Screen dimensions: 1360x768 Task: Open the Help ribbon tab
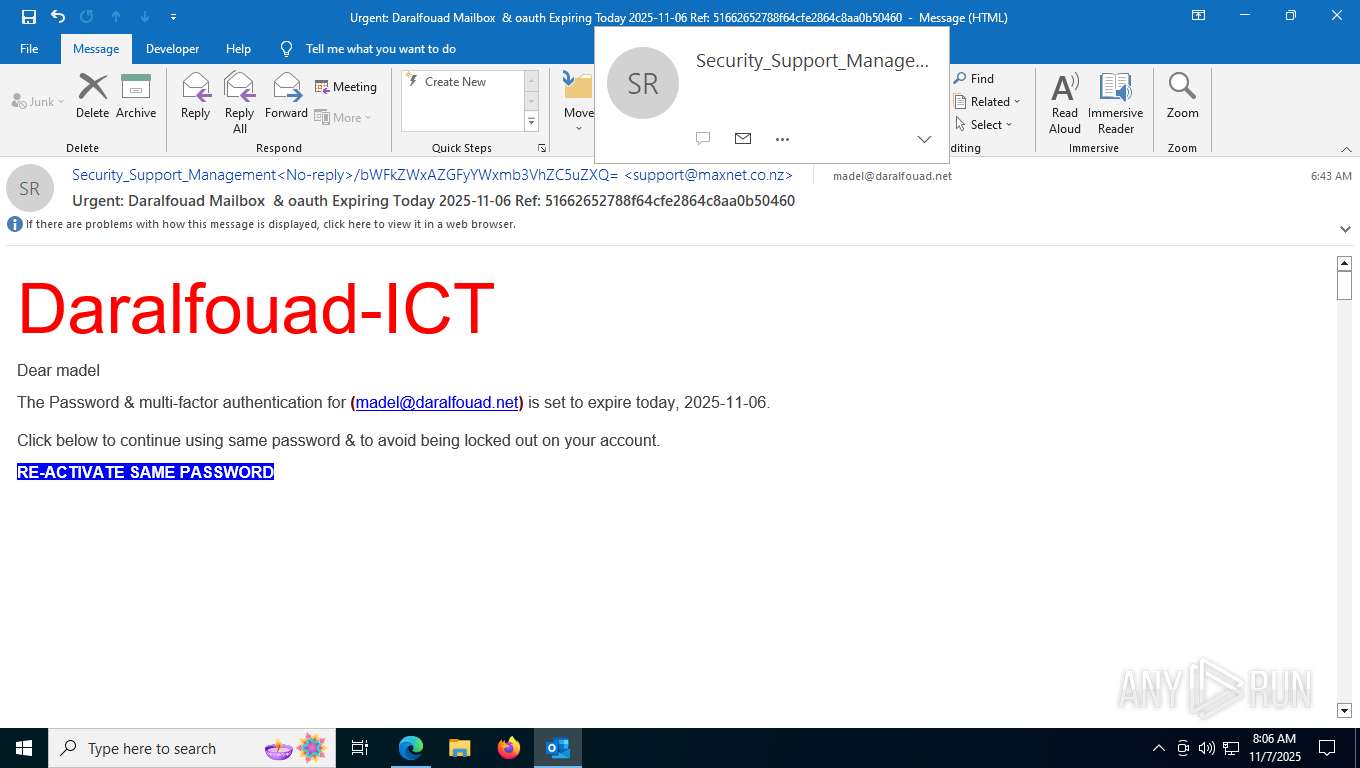pyautogui.click(x=238, y=49)
